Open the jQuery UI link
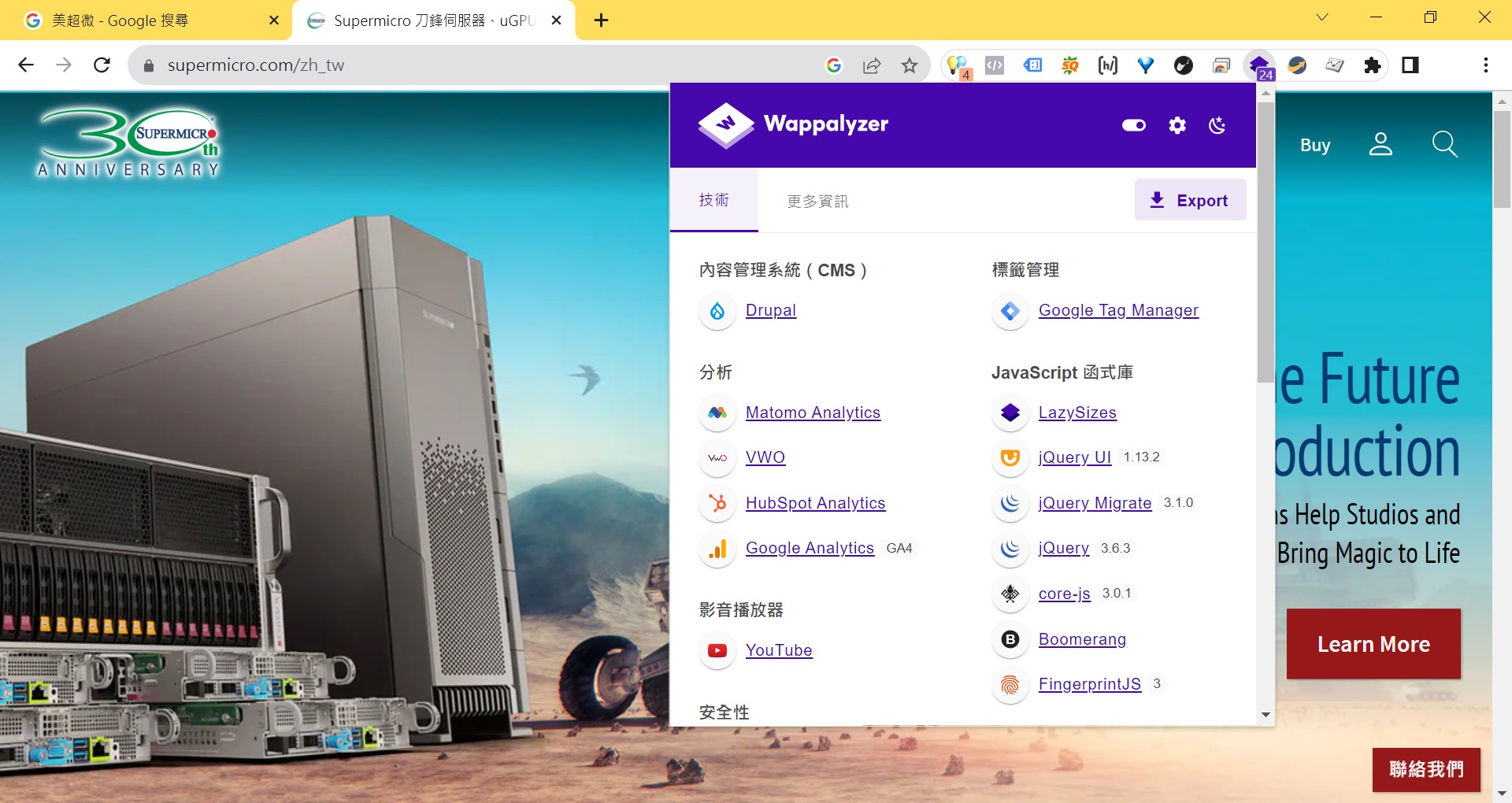This screenshot has height=803, width=1512. [x=1075, y=457]
